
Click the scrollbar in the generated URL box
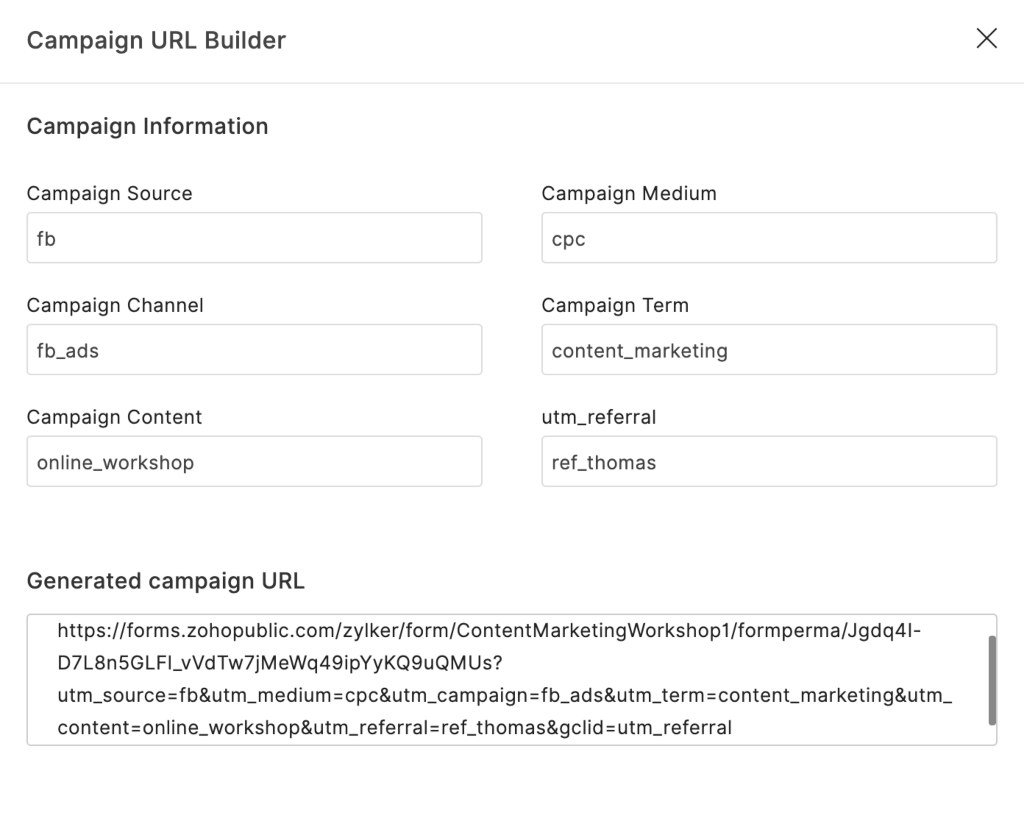(992, 680)
